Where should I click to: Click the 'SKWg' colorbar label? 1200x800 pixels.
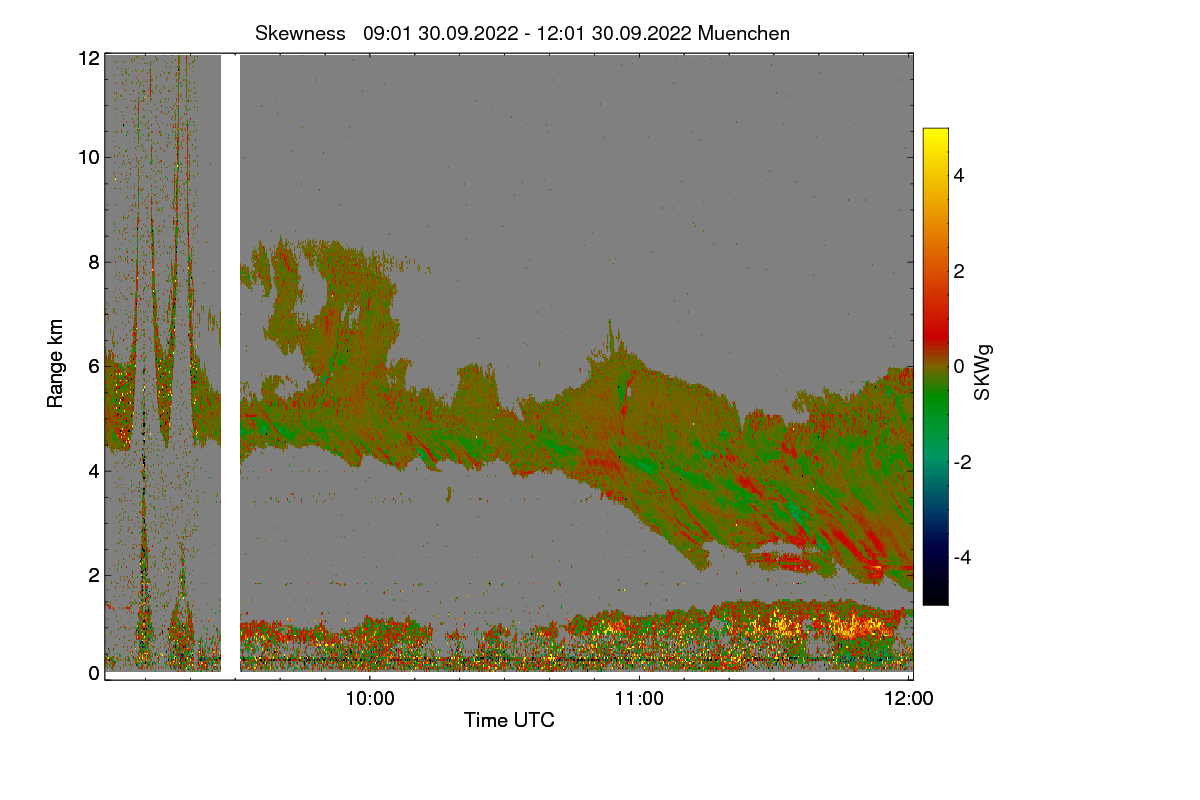tap(983, 372)
